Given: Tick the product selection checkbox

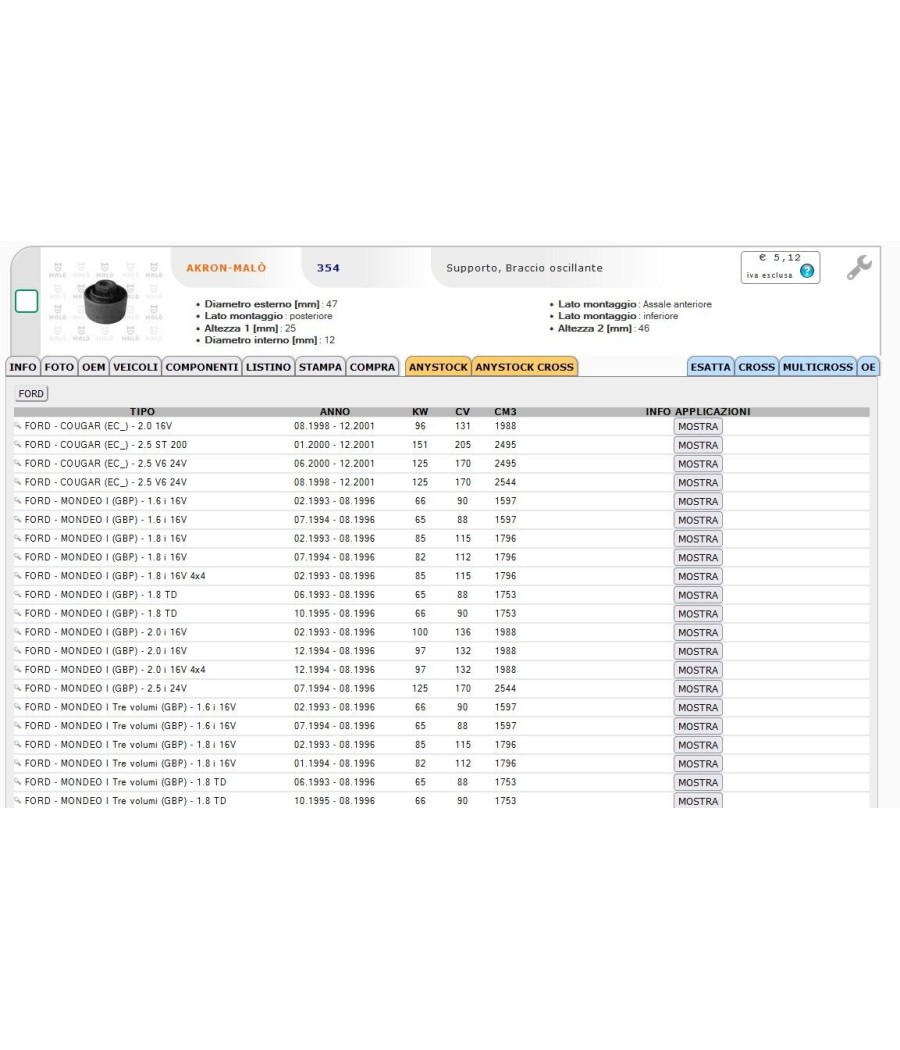Looking at the screenshot, I should point(26,301).
